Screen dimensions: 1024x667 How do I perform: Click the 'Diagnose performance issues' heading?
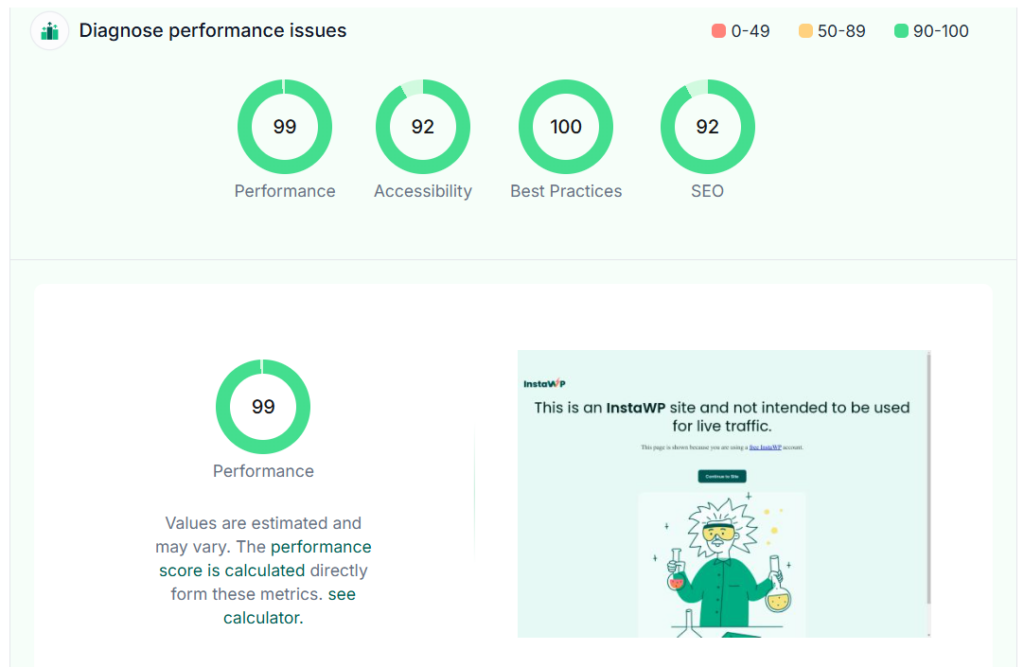pyautogui.click(x=213, y=31)
